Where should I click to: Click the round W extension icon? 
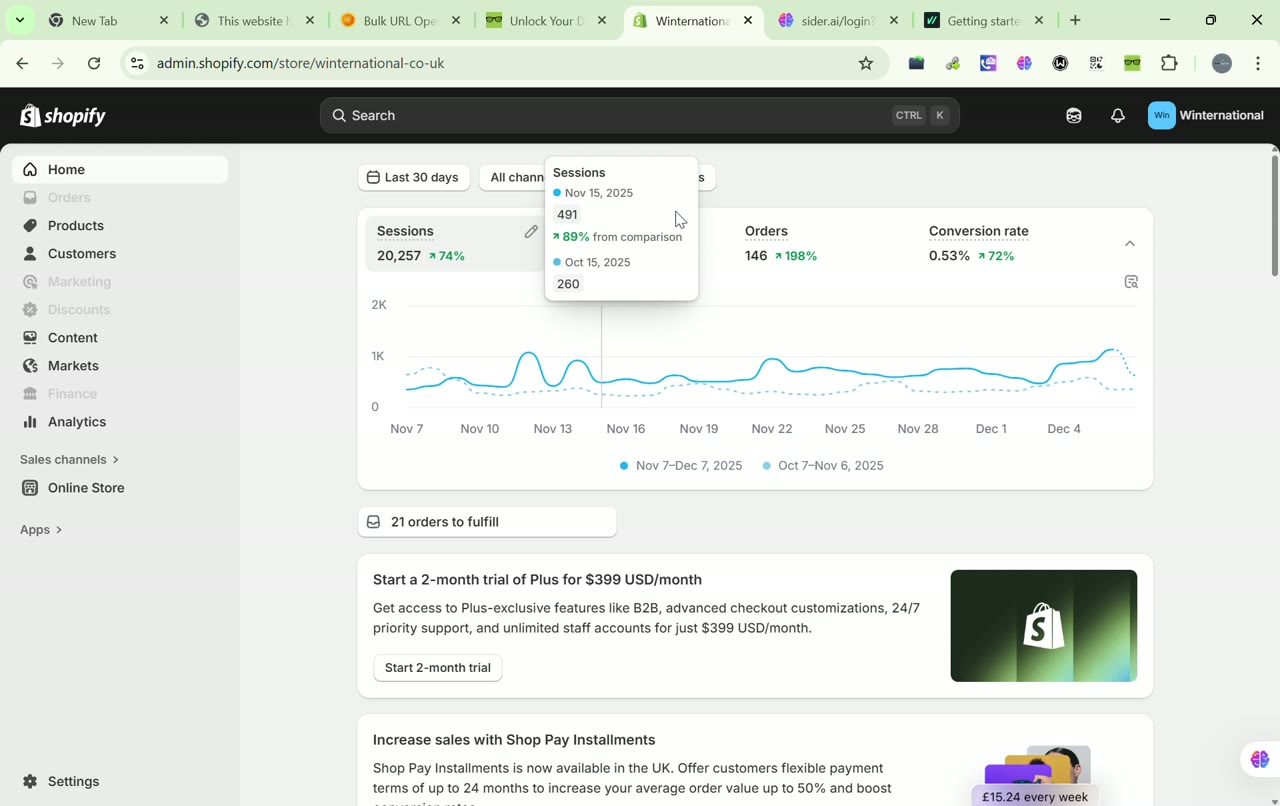click(x=1061, y=64)
